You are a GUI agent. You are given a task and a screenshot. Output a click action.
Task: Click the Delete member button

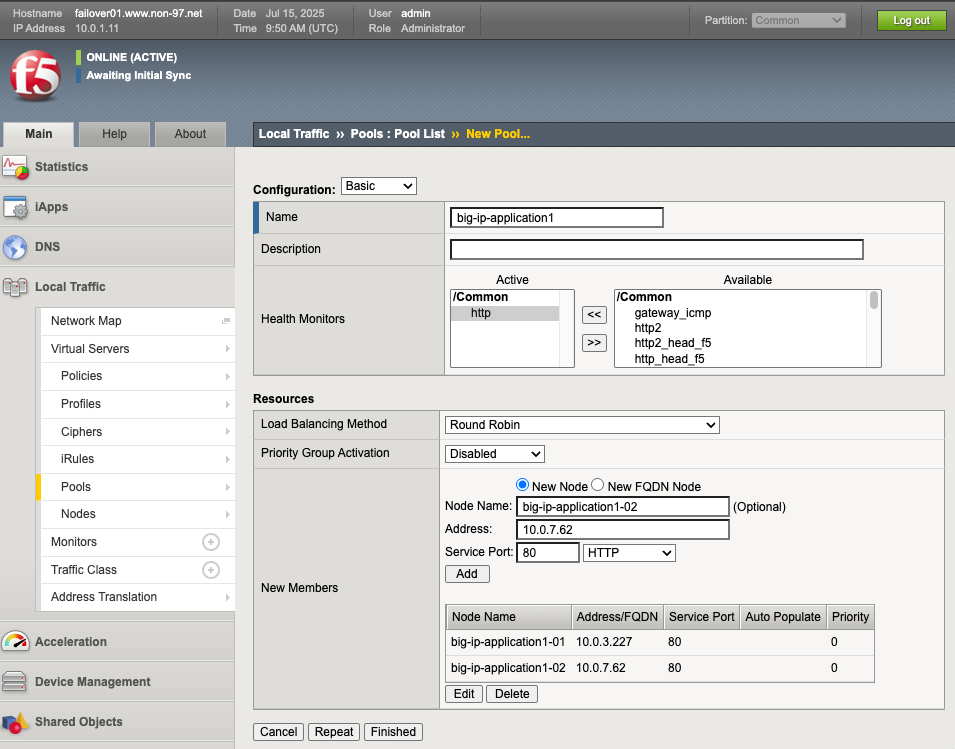click(x=512, y=694)
